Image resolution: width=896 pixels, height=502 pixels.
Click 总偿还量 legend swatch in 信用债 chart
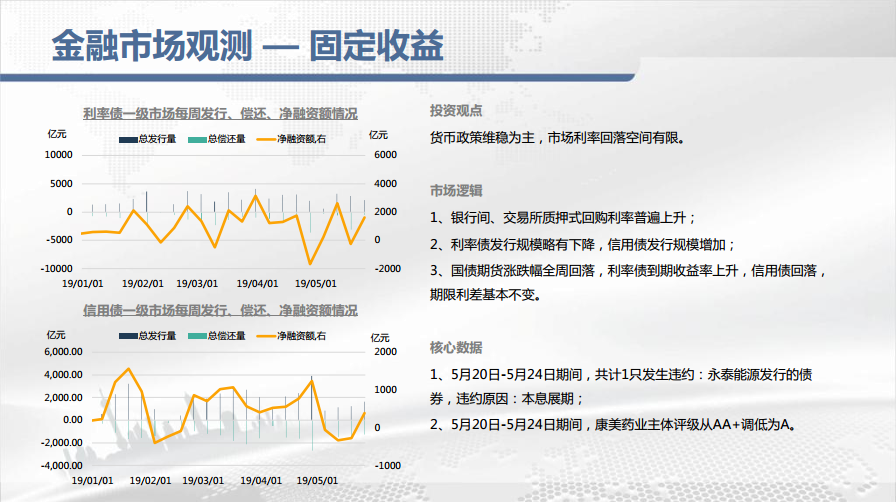(197, 336)
